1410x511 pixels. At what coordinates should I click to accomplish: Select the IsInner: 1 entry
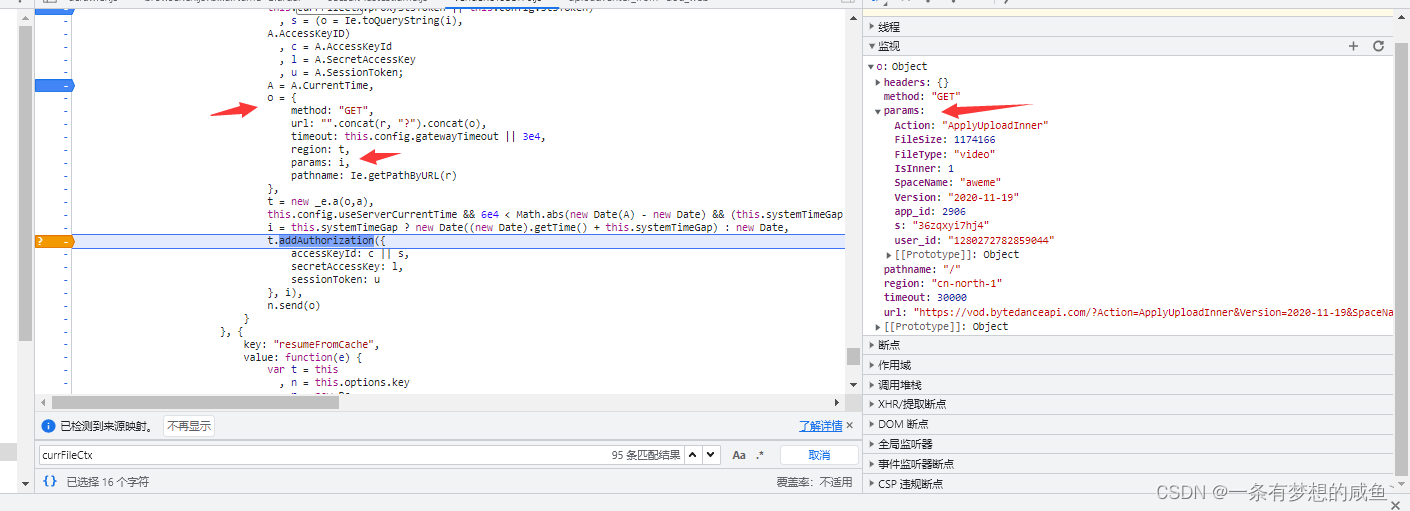tap(924, 169)
